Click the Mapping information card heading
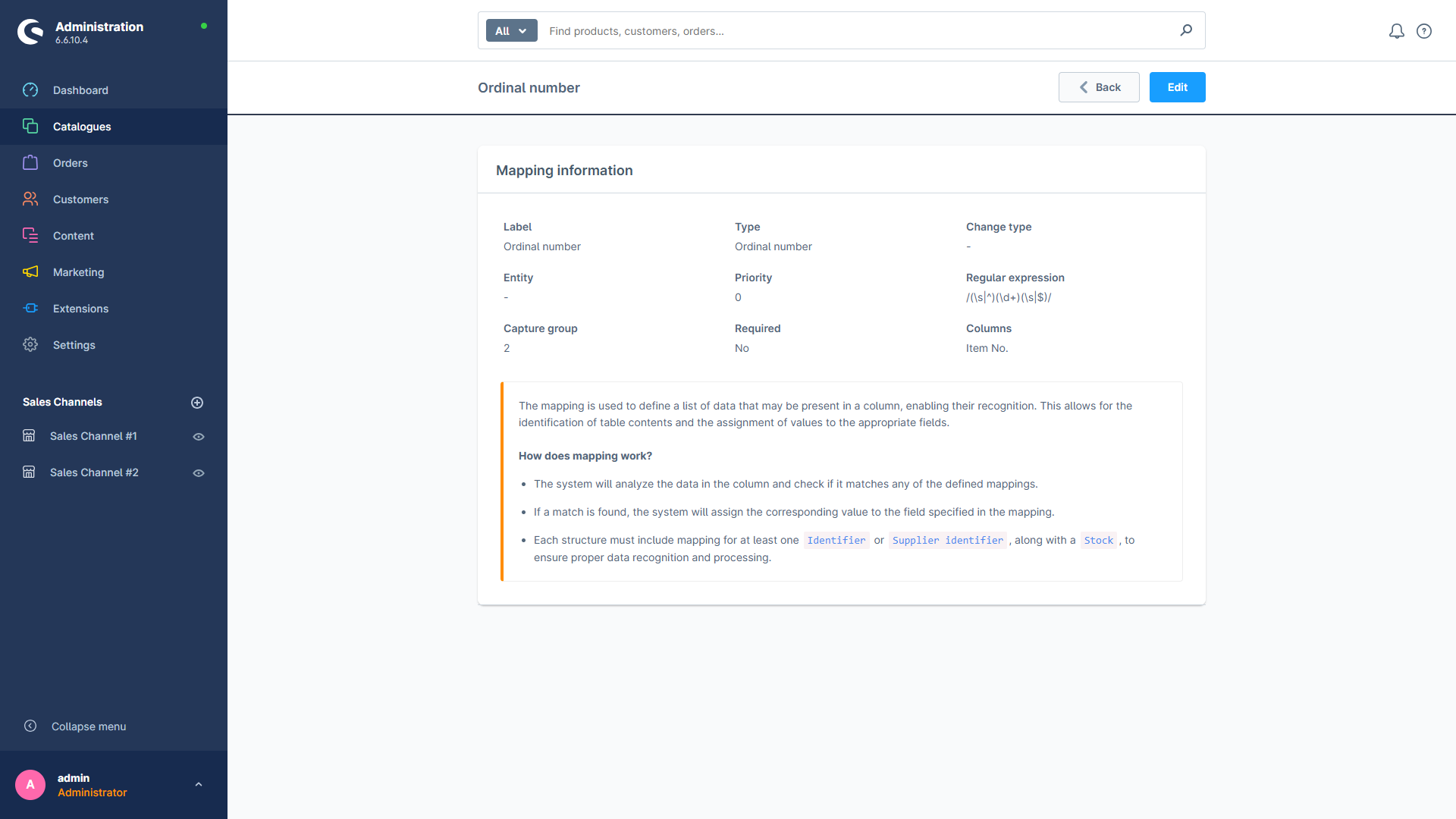Image resolution: width=1456 pixels, height=819 pixels. click(x=564, y=171)
